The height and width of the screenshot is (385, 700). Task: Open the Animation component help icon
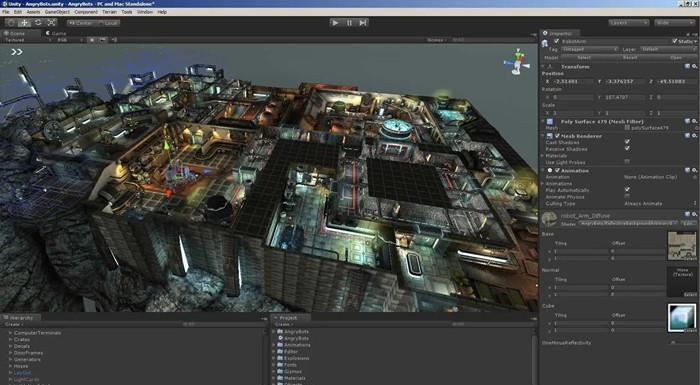click(x=687, y=170)
